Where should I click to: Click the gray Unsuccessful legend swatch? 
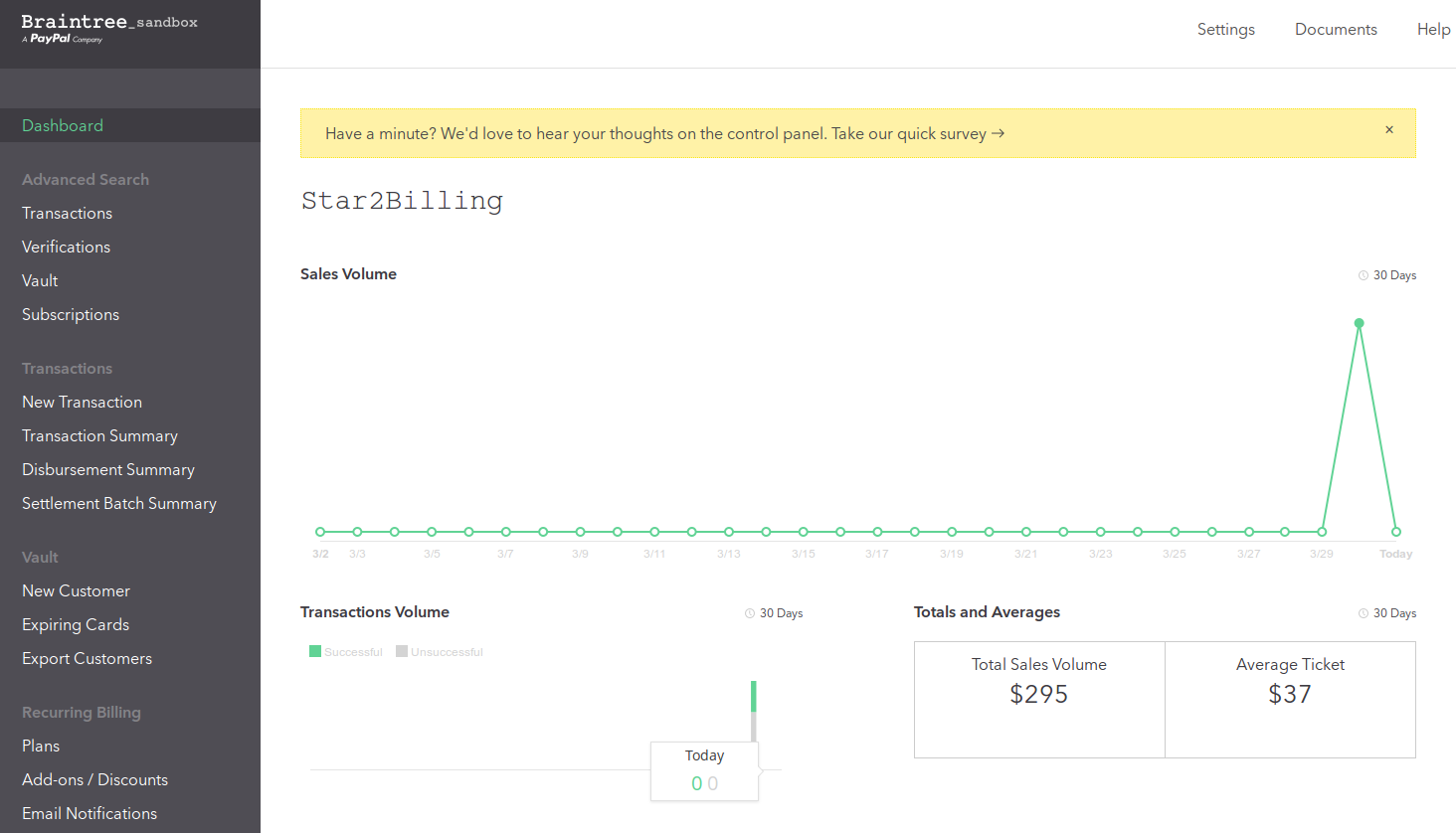pyautogui.click(x=402, y=651)
